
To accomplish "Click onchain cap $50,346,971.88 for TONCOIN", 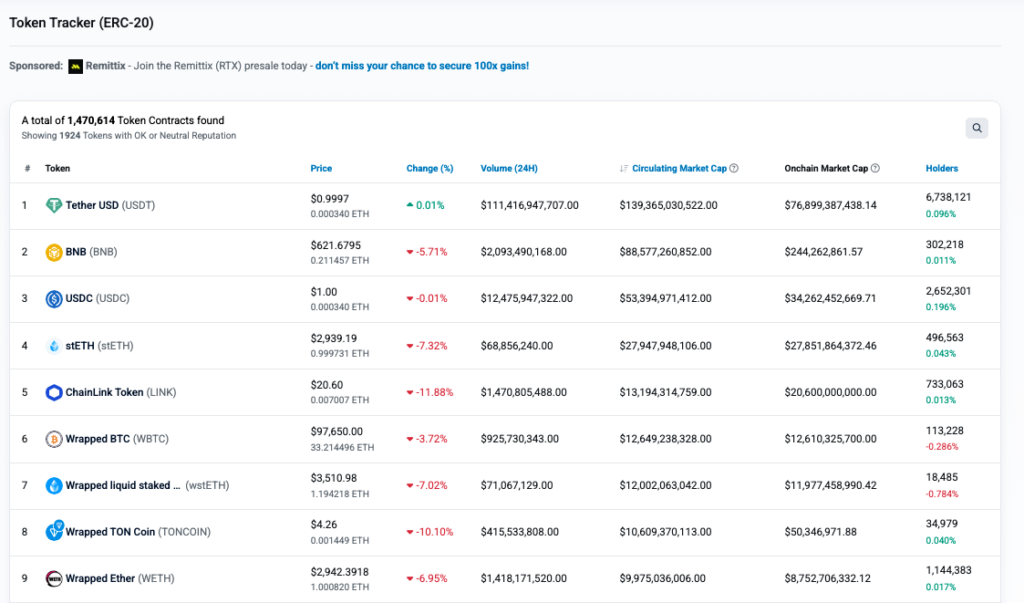I will click(820, 532).
